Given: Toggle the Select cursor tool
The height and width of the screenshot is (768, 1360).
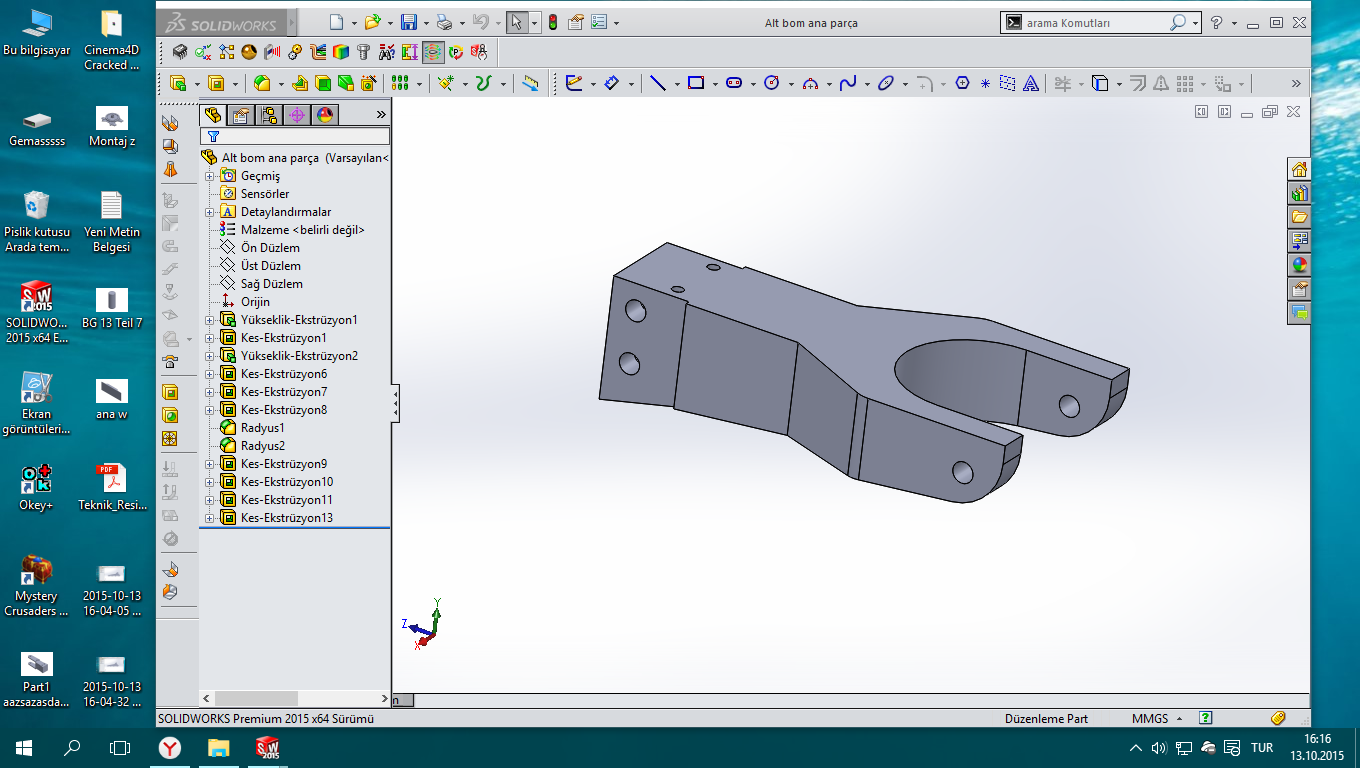Looking at the screenshot, I should point(516,22).
